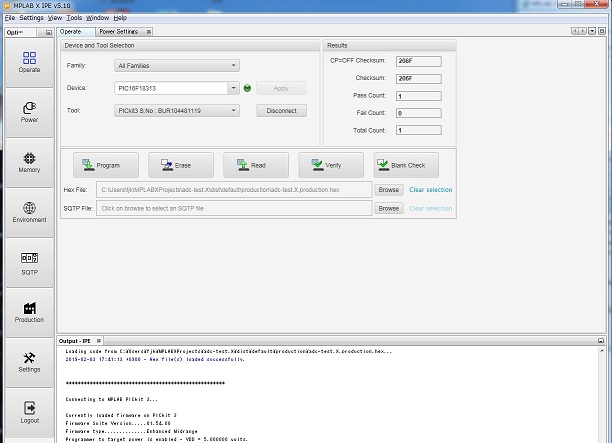Browse for an SQTP file

(x=389, y=208)
